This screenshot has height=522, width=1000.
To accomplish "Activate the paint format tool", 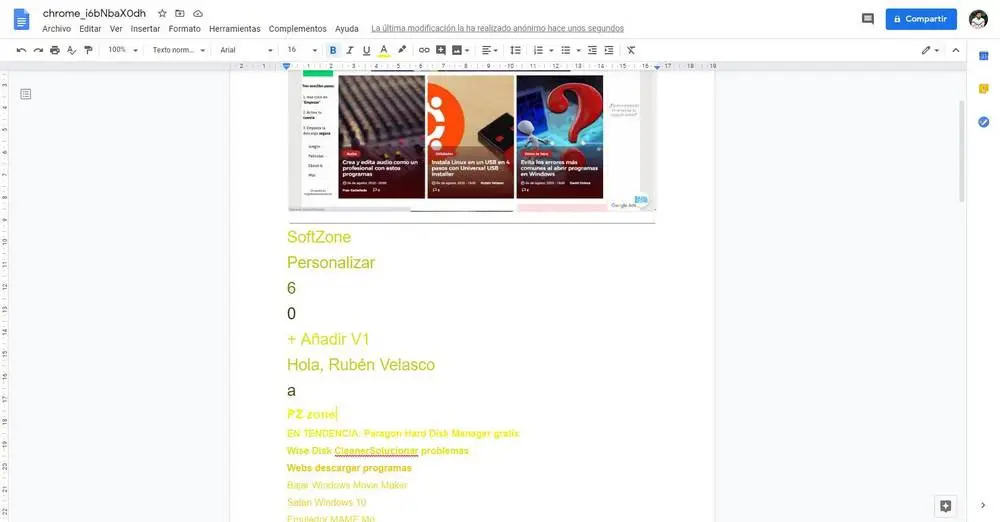I will (88, 50).
